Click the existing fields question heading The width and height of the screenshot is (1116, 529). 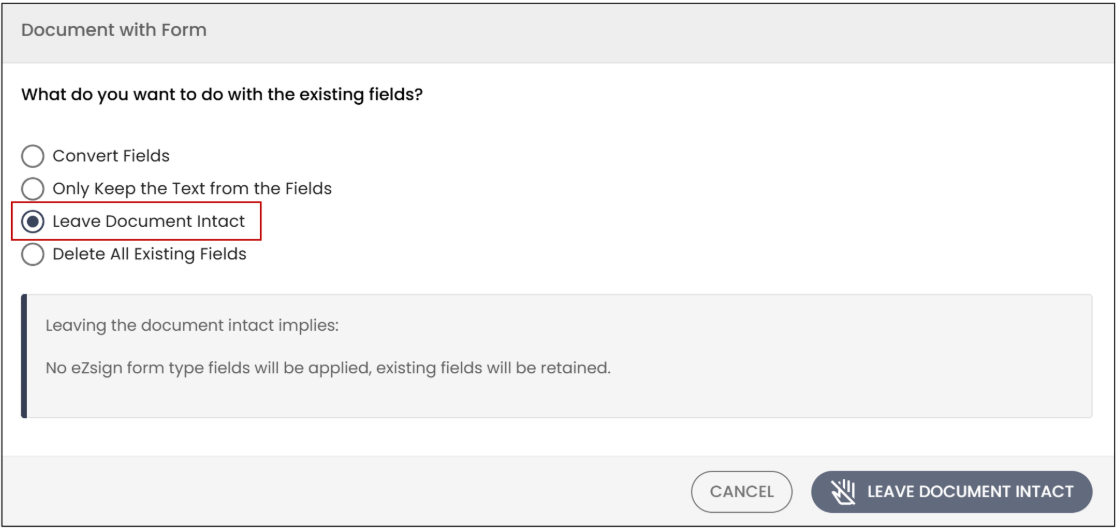click(222, 94)
